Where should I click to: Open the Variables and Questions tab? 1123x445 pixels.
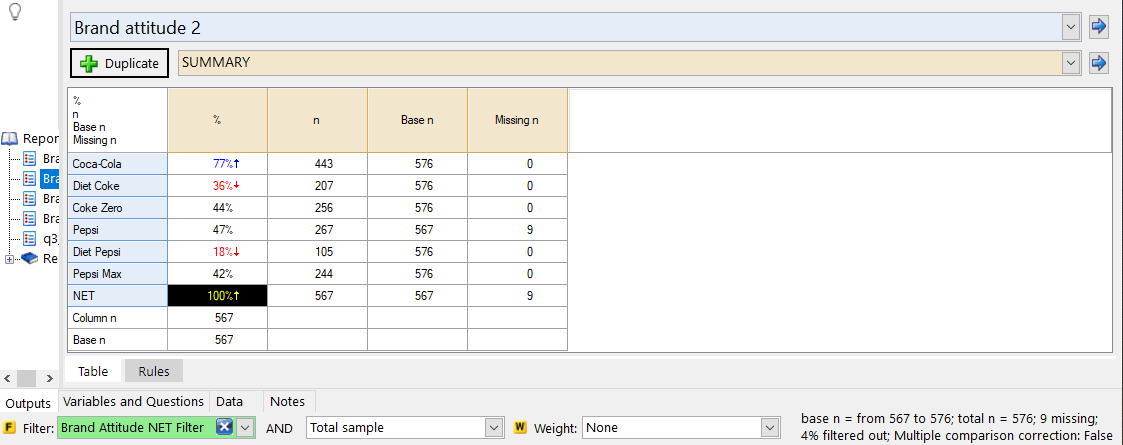pos(133,401)
